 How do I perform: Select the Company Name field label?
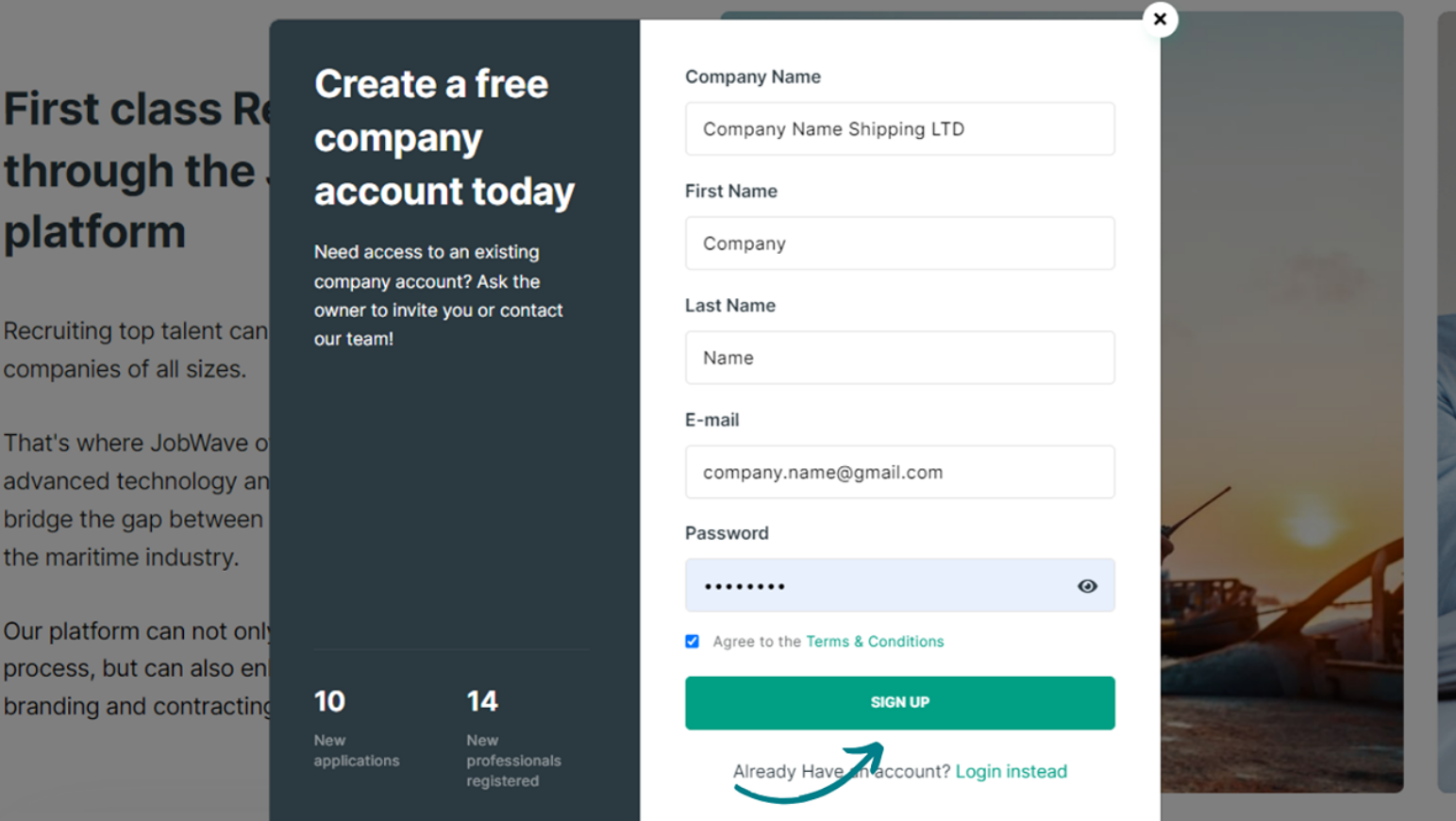pos(752,76)
